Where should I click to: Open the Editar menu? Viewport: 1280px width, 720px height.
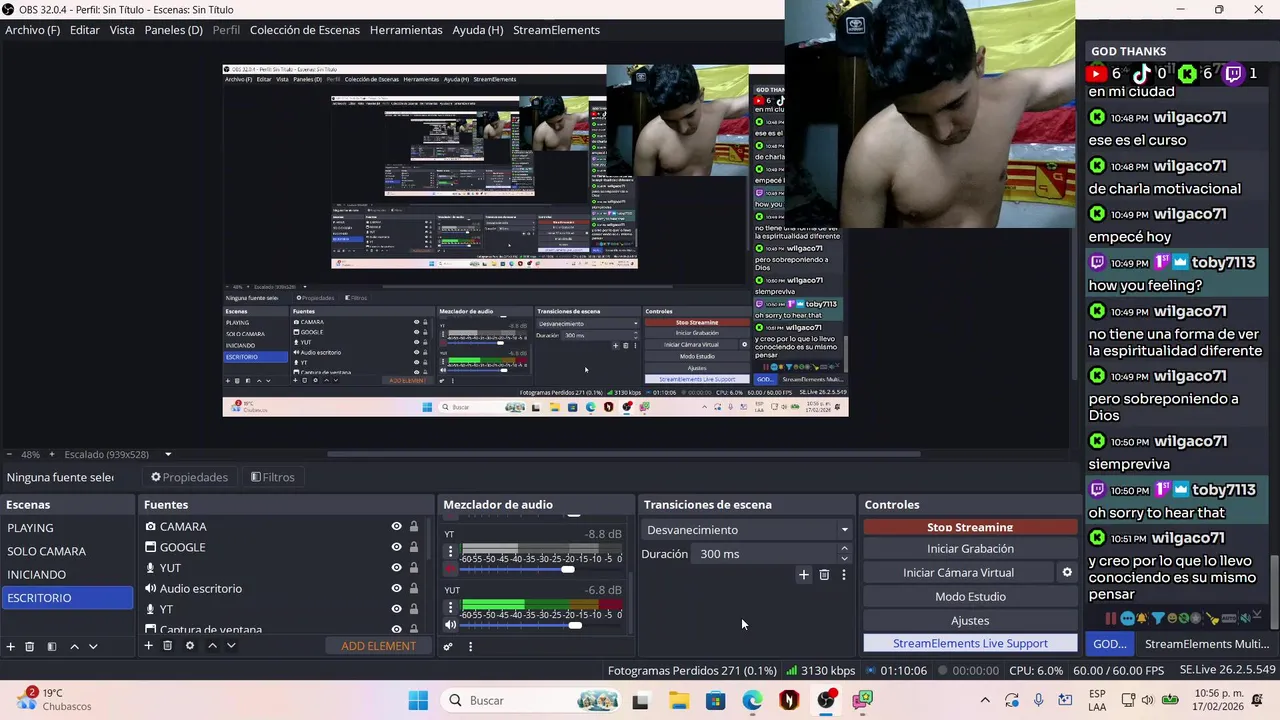pos(85,30)
